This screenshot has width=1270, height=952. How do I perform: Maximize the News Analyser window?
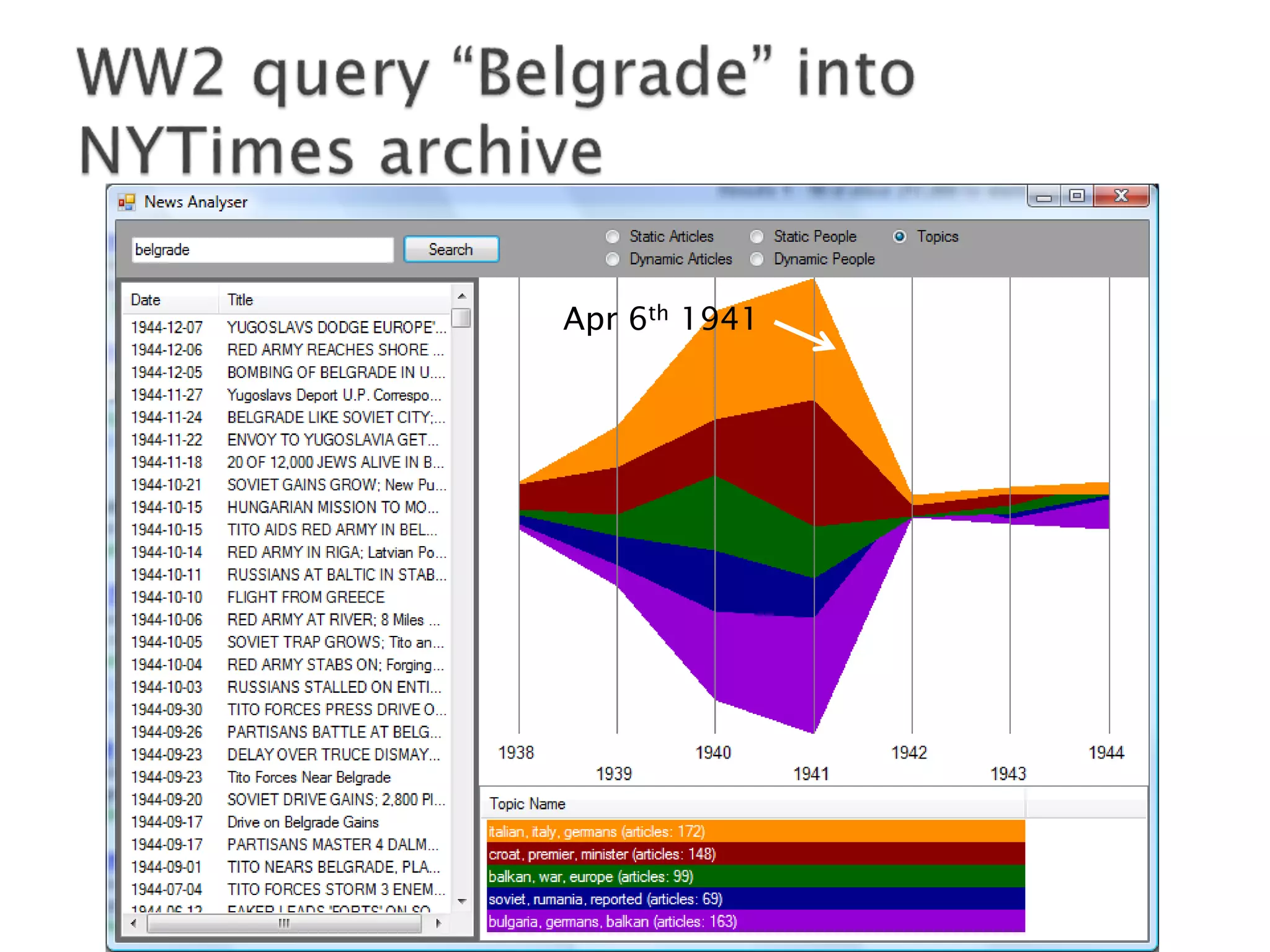pyautogui.click(x=1077, y=196)
